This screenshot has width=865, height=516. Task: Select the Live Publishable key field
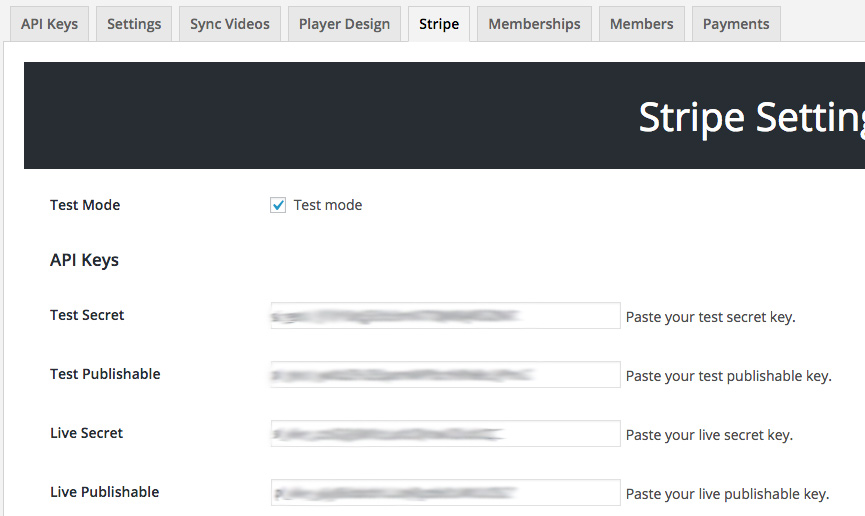pos(446,493)
